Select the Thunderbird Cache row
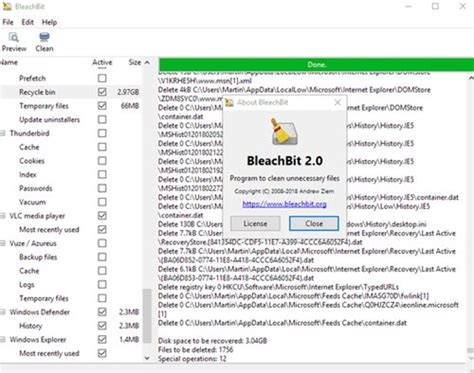 [71, 147]
